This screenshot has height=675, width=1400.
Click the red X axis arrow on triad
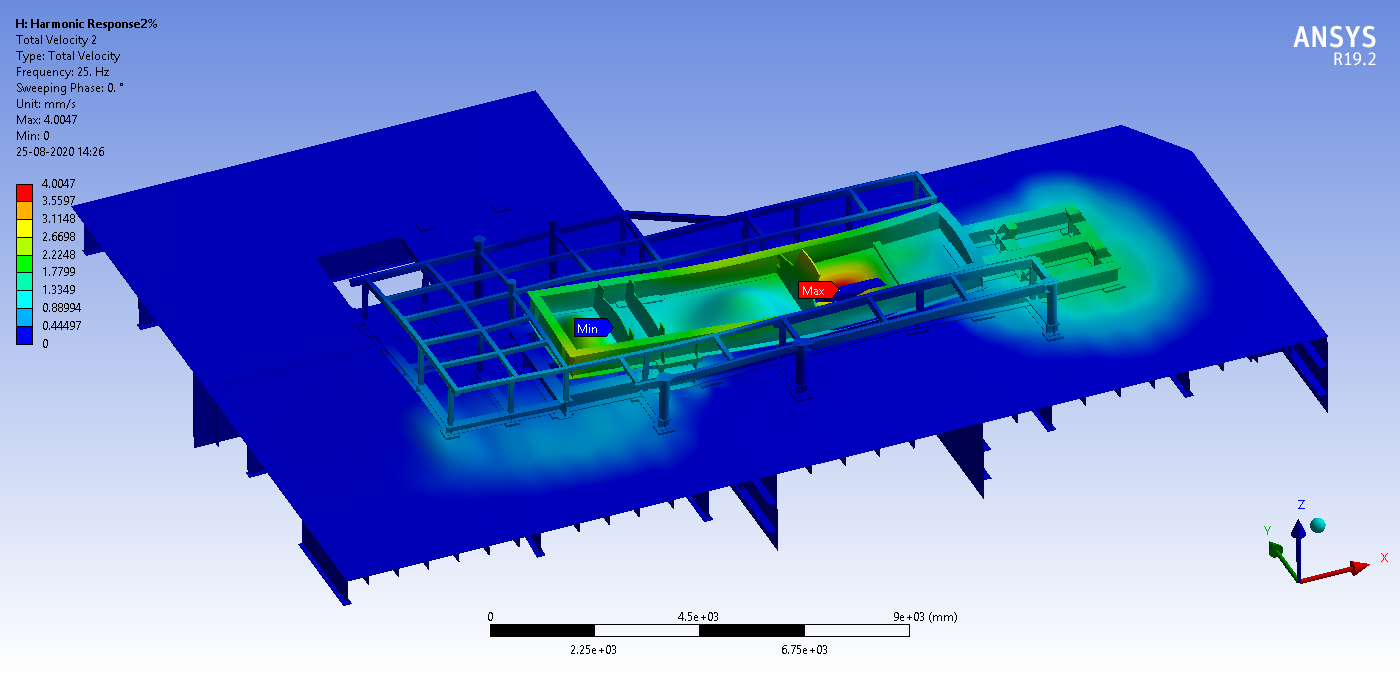click(1357, 567)
